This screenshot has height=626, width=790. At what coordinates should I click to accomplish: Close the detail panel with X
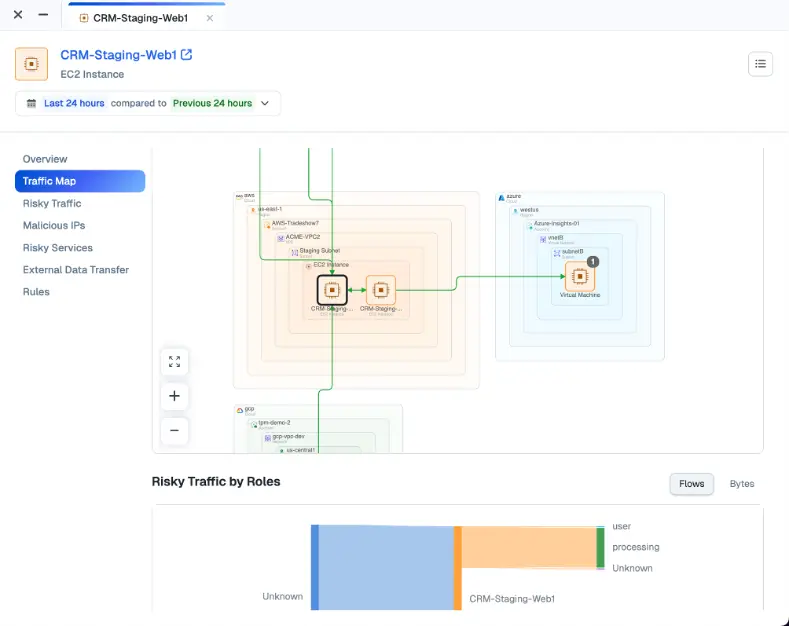point(18,15)
